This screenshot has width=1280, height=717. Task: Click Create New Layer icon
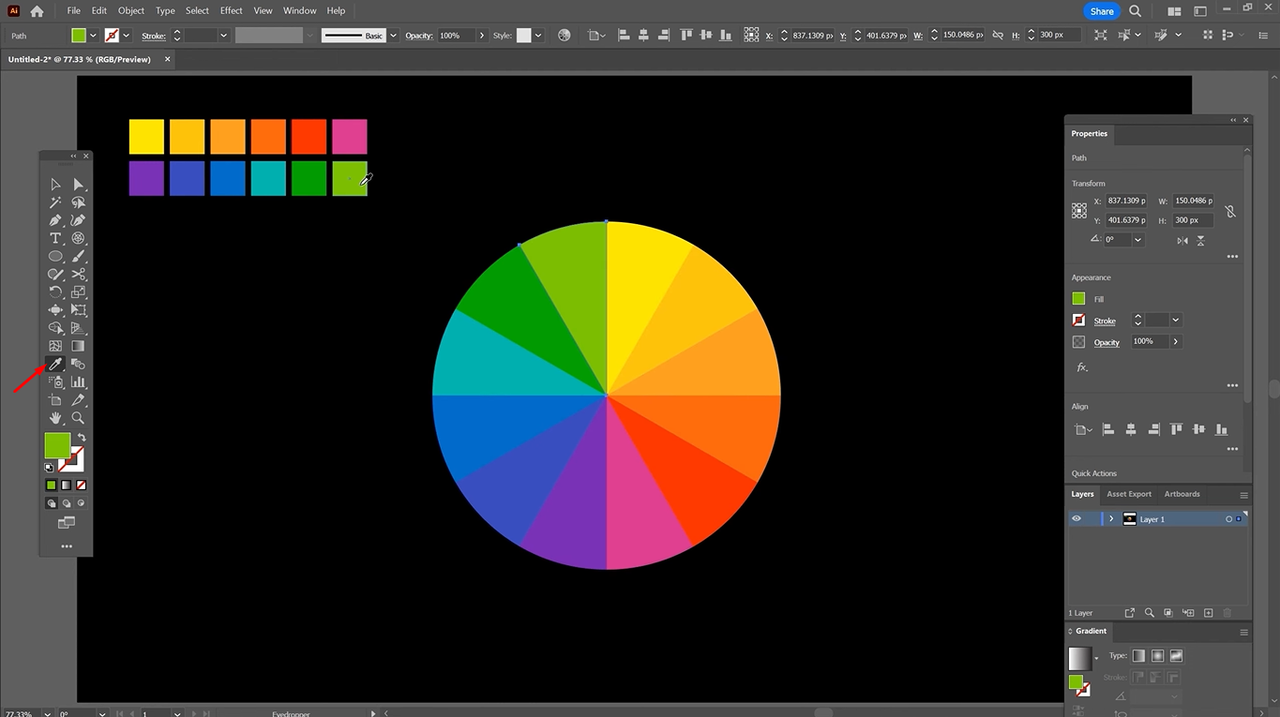tap(1208, 612)
